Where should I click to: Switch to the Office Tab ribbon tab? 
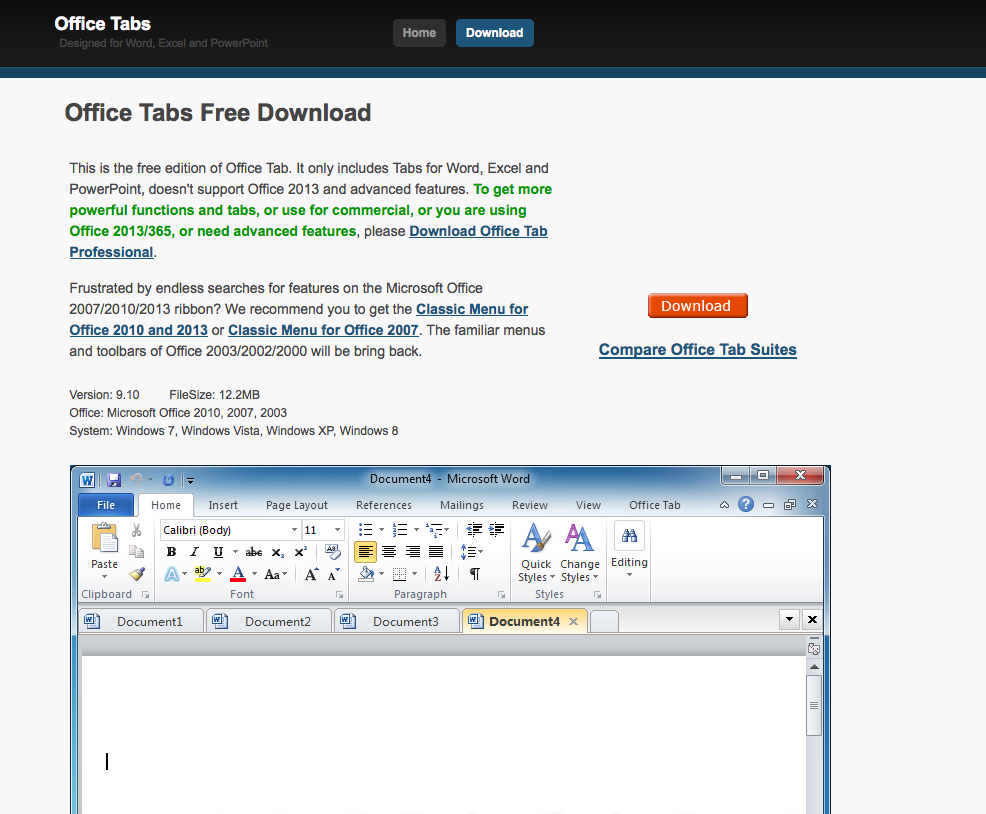tap(655, 505)
